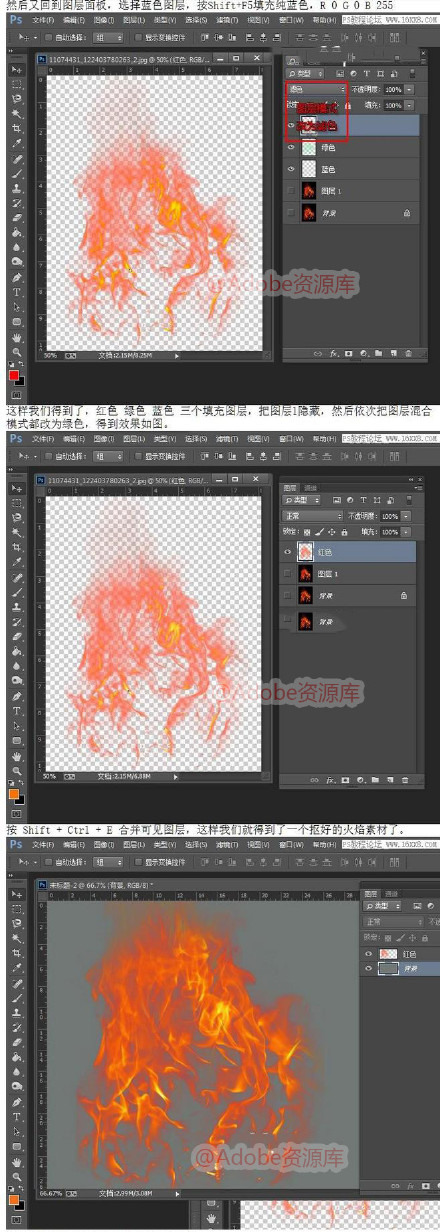Select the Hand tool in the second screenshot
This screenshot has width=440, height=1232.
click(x=17, y=756)
